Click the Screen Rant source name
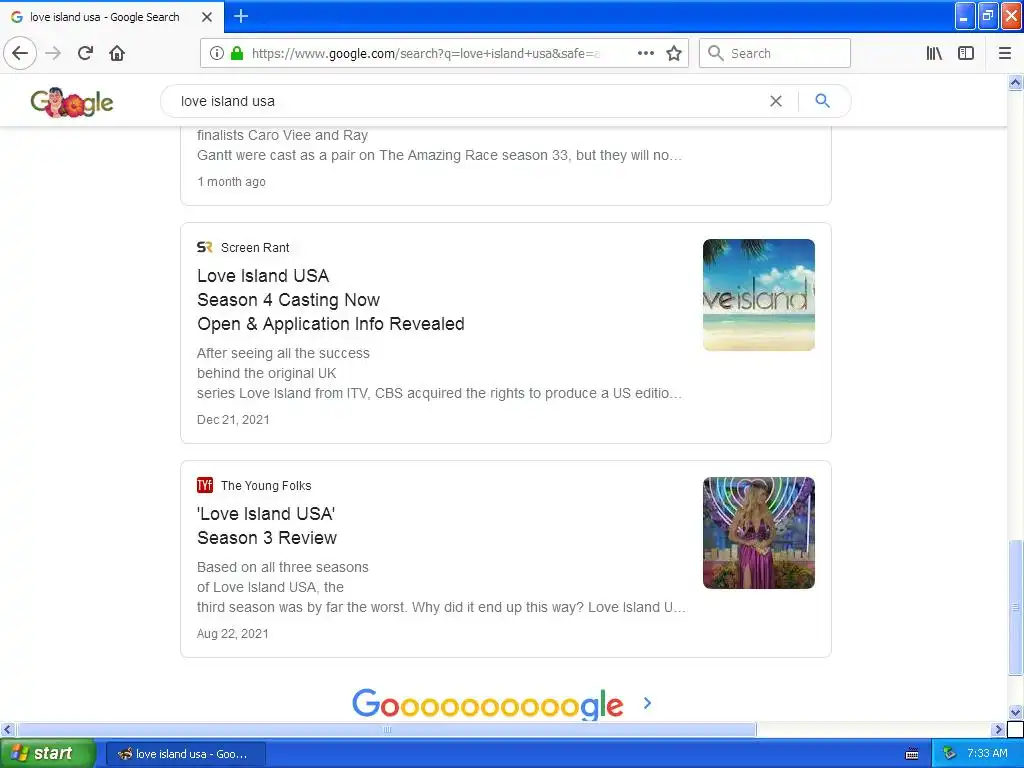Screen dimensions: 1024x768 click(255, 248)
